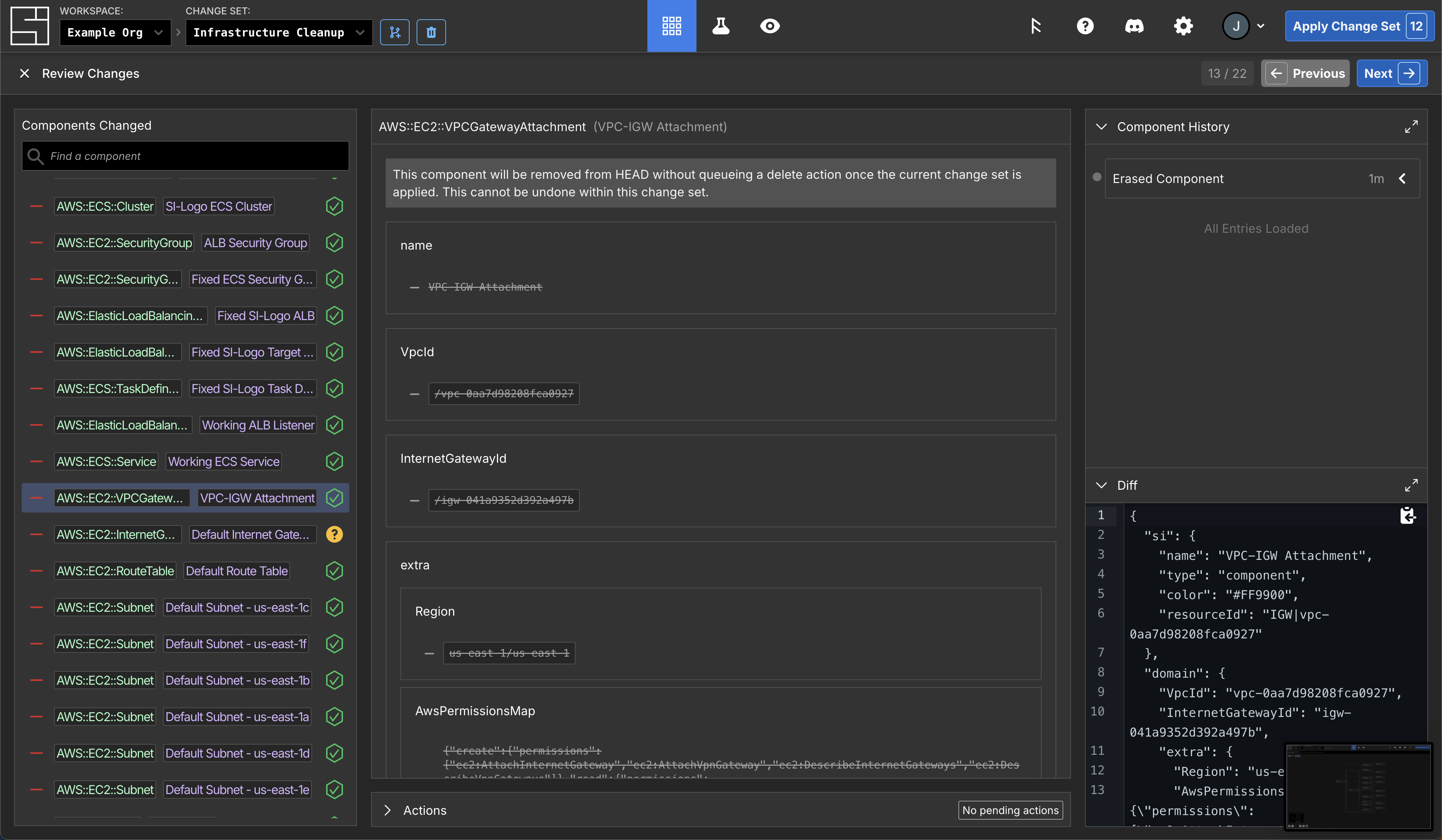Open the J user profile menu
The width and height of the screenshot is (1442, 840).
1244,26
